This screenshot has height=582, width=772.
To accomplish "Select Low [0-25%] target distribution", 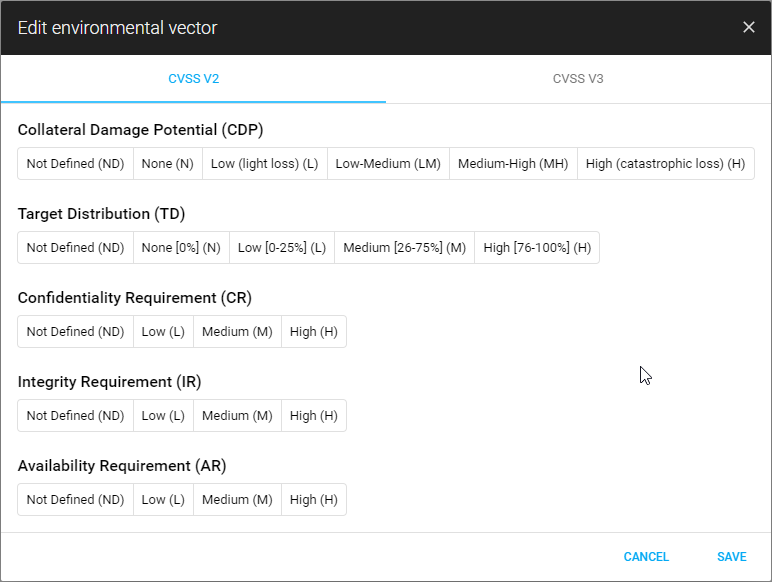I will [x=282, y=248].
